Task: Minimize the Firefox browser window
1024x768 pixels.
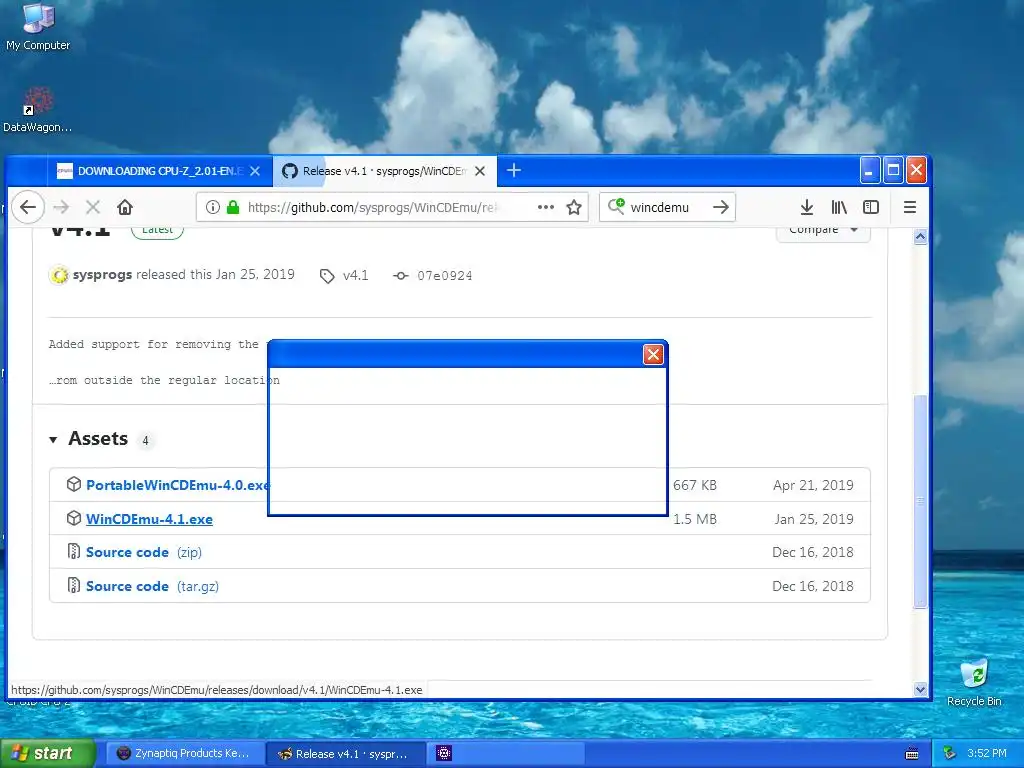Action: (869, 171)
